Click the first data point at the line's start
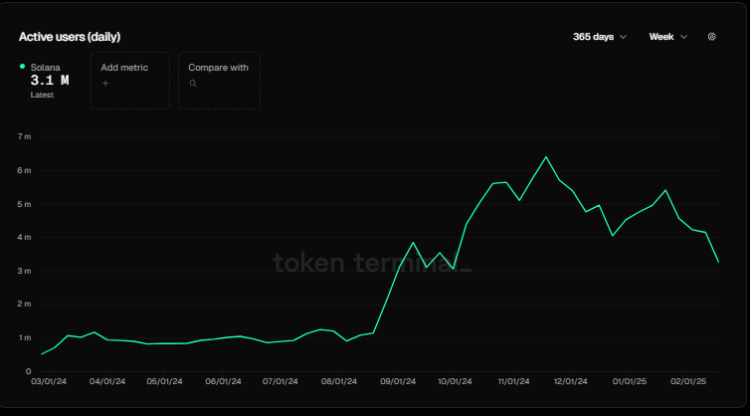Screen dimensions: 750x416 pos(42,354)
